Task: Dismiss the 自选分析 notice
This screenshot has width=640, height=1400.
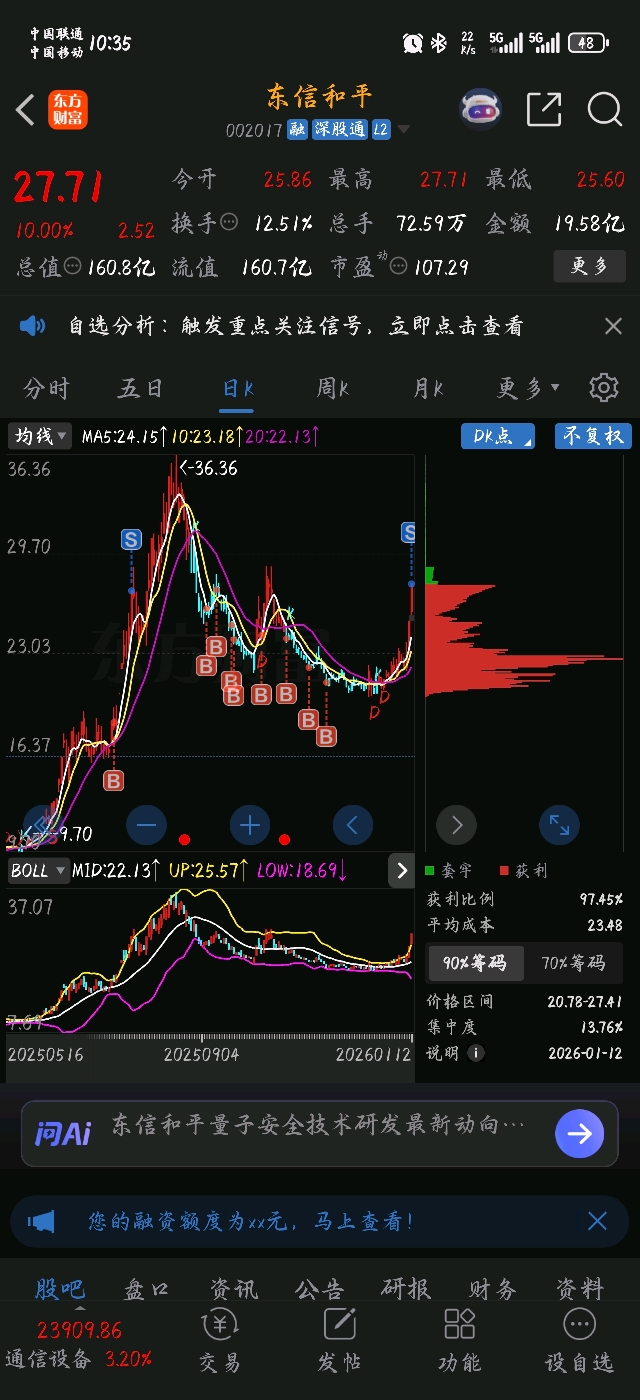Action: [613, 326]
